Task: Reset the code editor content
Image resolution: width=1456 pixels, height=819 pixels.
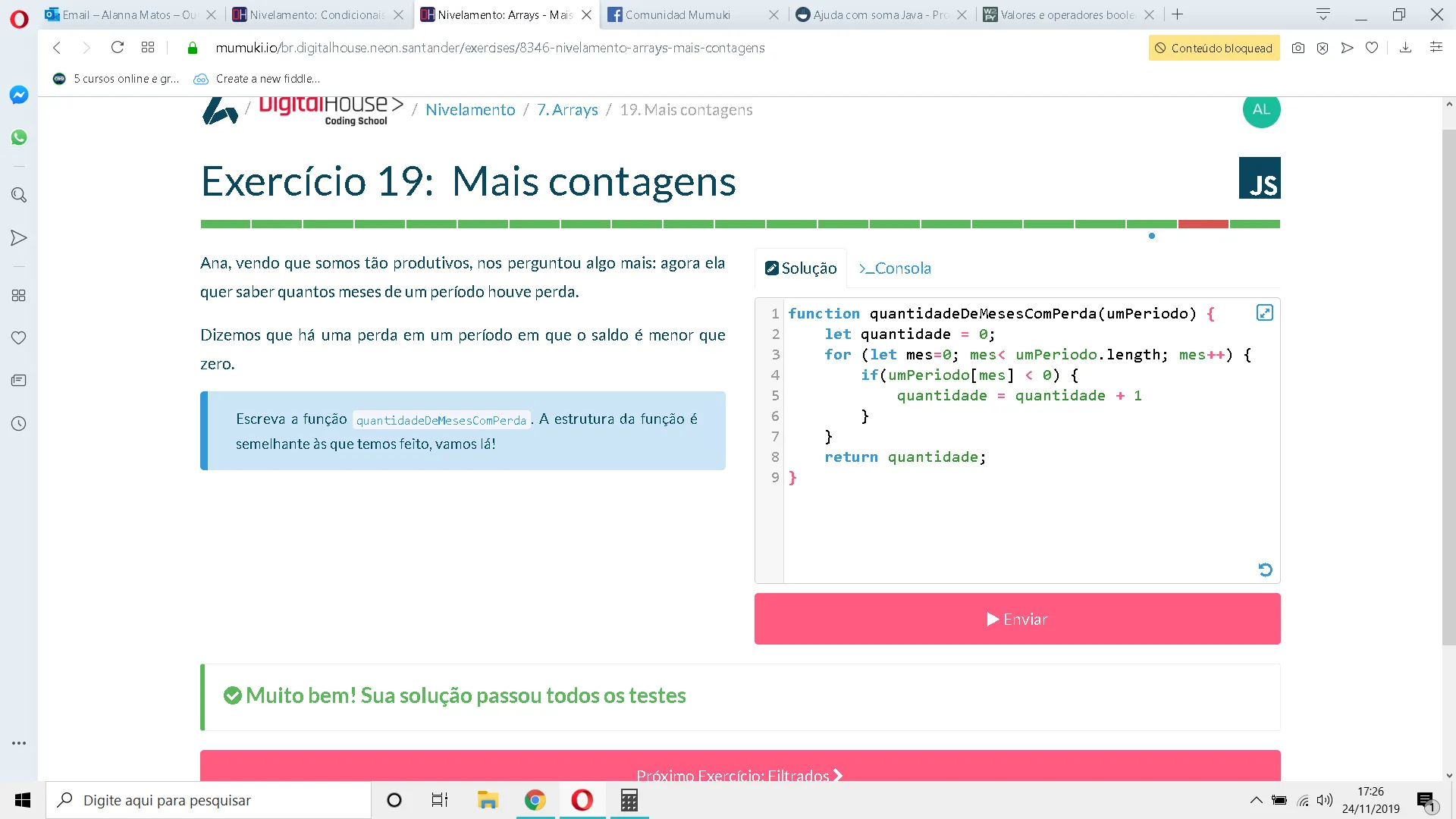Action: point(1265,570)
